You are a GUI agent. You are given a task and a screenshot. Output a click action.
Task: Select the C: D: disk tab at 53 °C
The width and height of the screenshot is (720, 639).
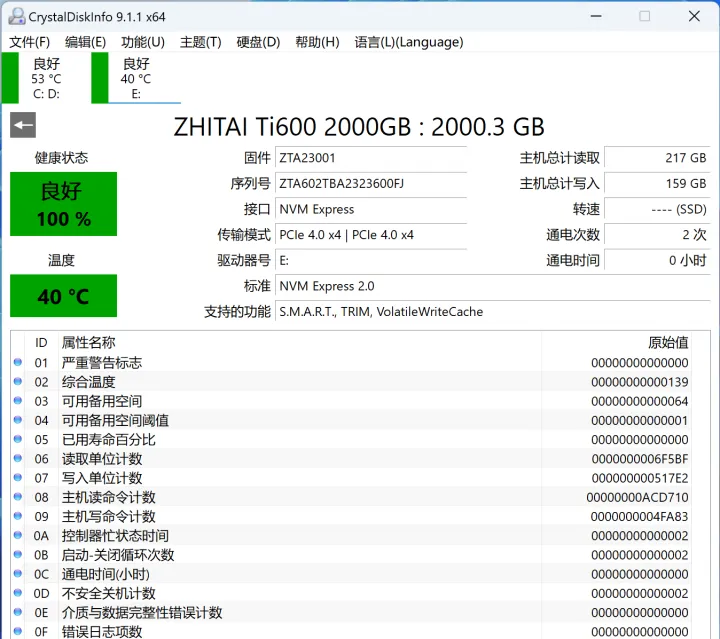point(45,78)
